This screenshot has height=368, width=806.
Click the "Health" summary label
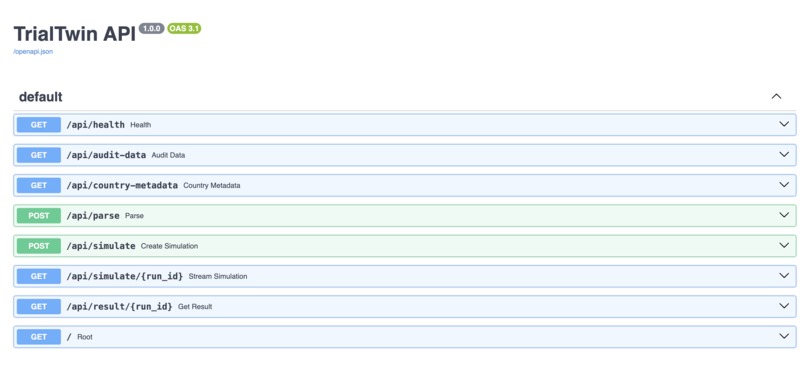coord(140,125)
